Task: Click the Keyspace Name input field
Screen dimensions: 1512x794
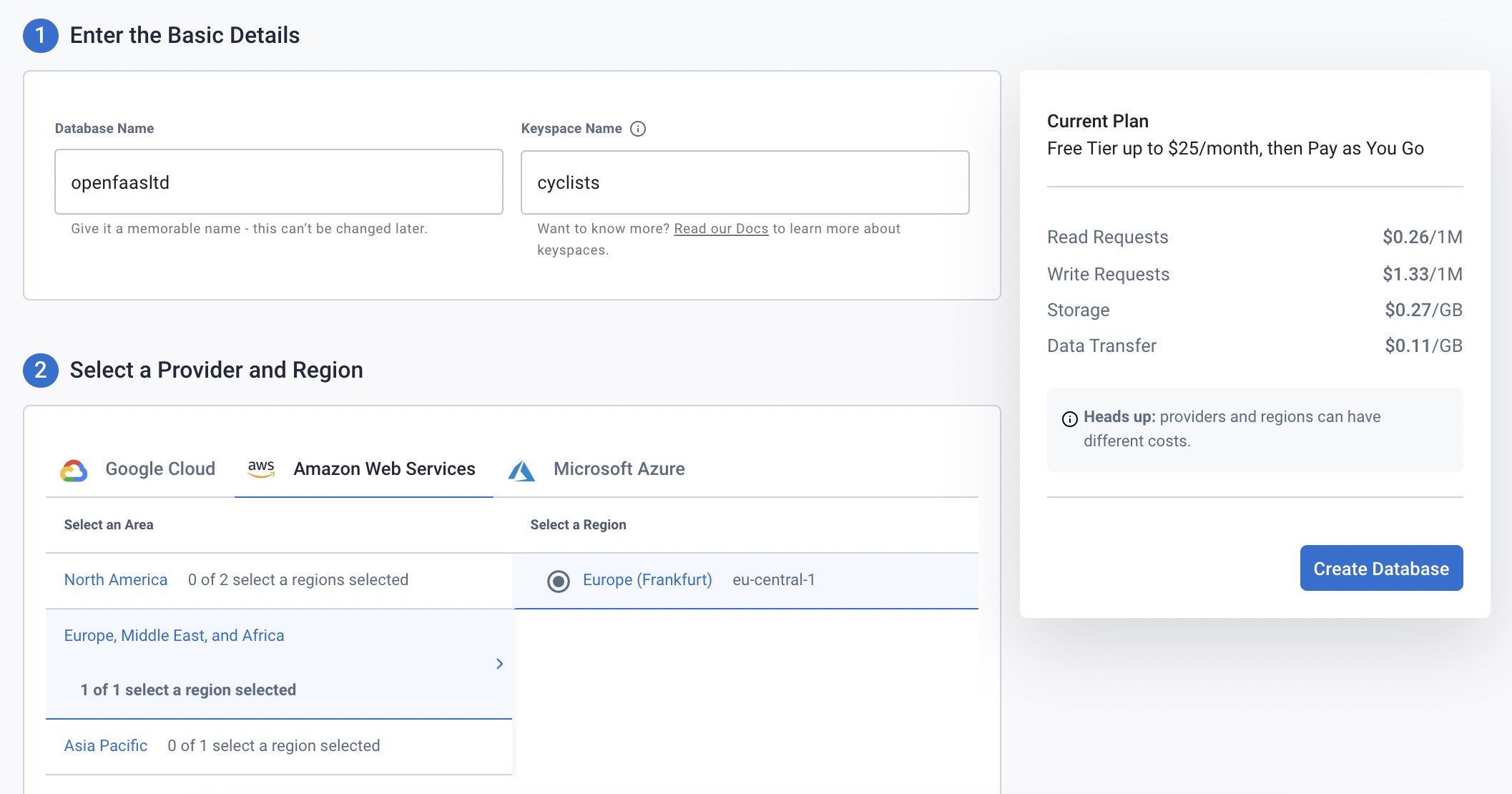Action: 745,182
